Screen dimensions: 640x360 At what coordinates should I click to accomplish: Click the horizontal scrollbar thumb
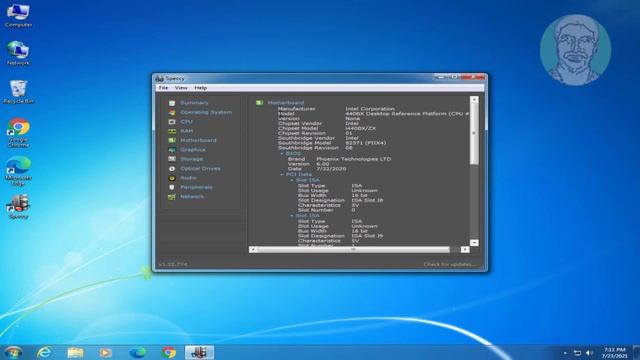point(353,249)
